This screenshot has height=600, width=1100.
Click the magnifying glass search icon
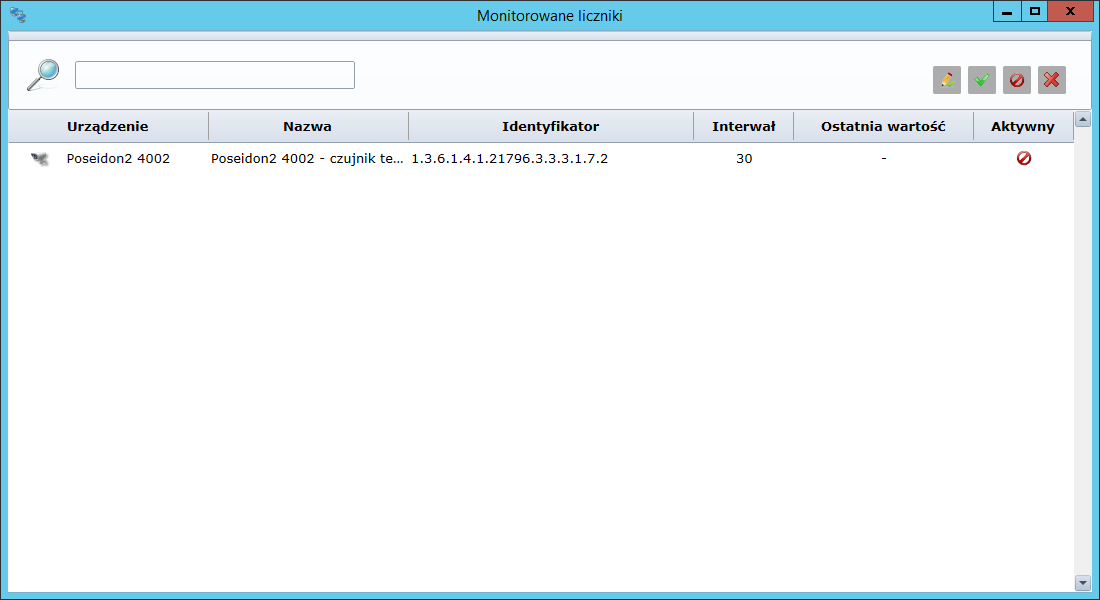(x=42, y=75)
